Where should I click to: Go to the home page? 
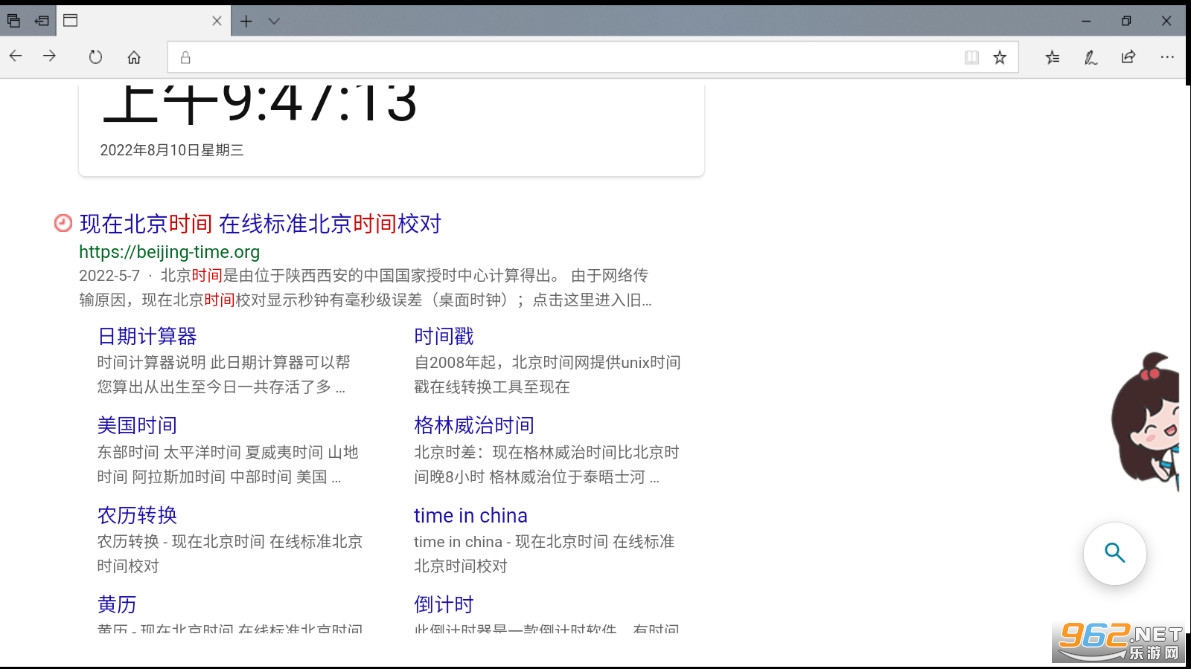tap(134, 57)
